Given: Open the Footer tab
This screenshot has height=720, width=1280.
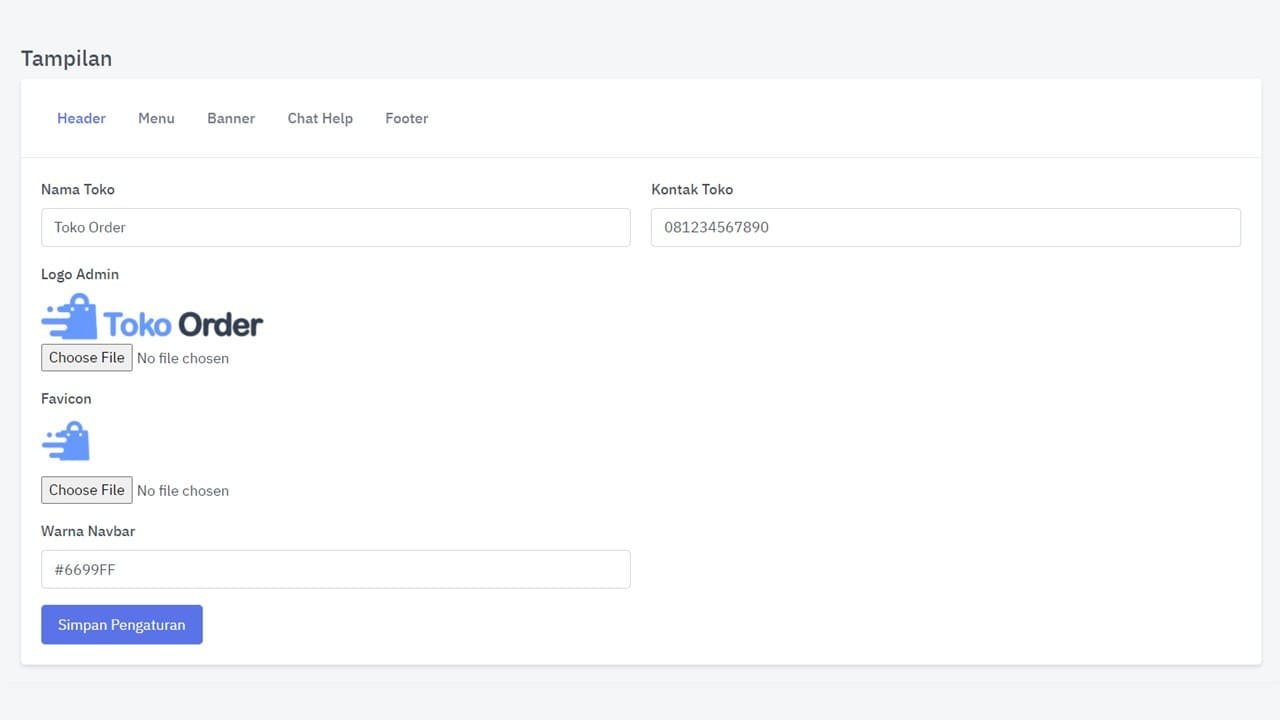Looking at the screenshot, I should tap(406, 118).
